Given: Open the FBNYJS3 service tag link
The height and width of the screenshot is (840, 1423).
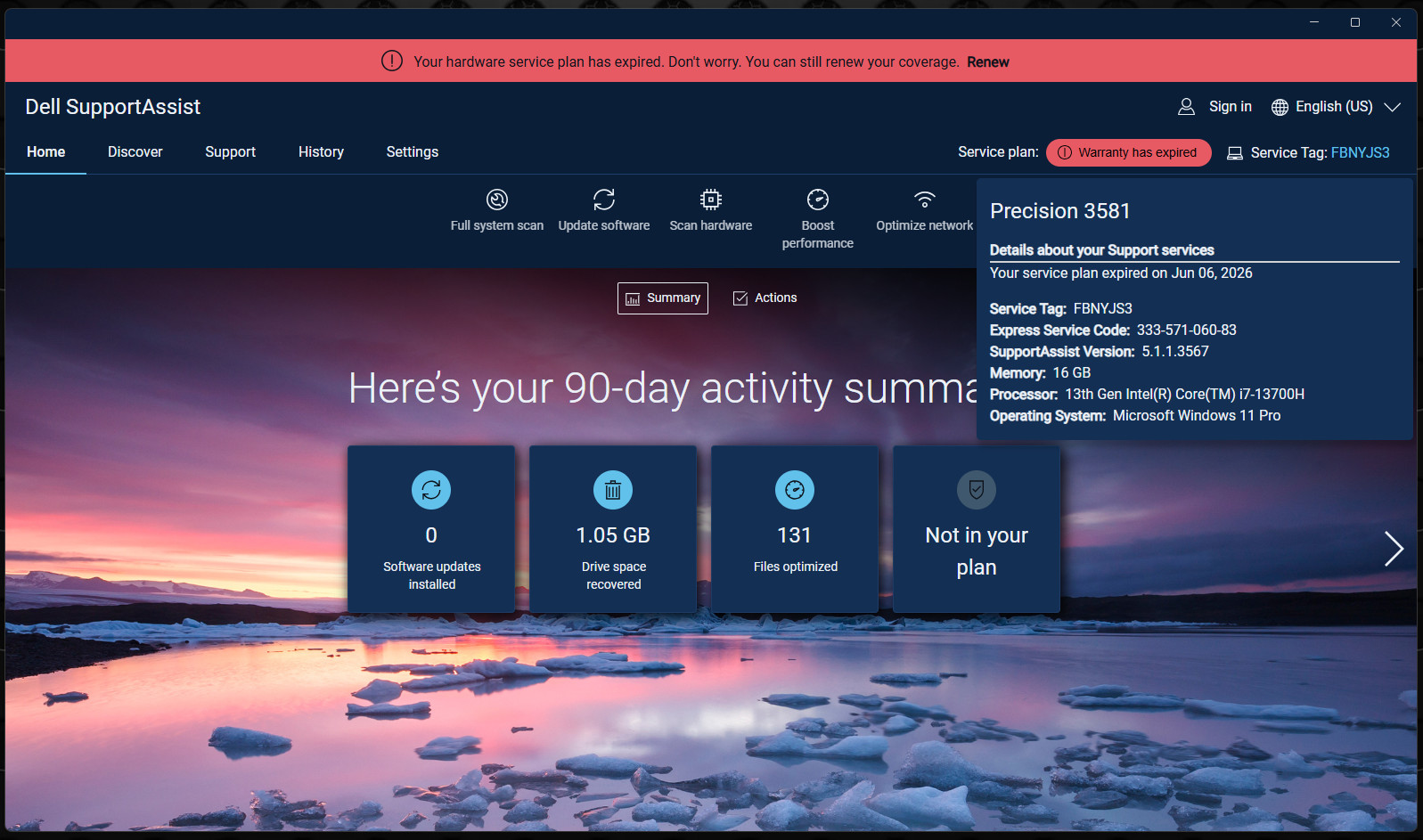Looking at the screenshot, I should click(x=1361, y=153).
